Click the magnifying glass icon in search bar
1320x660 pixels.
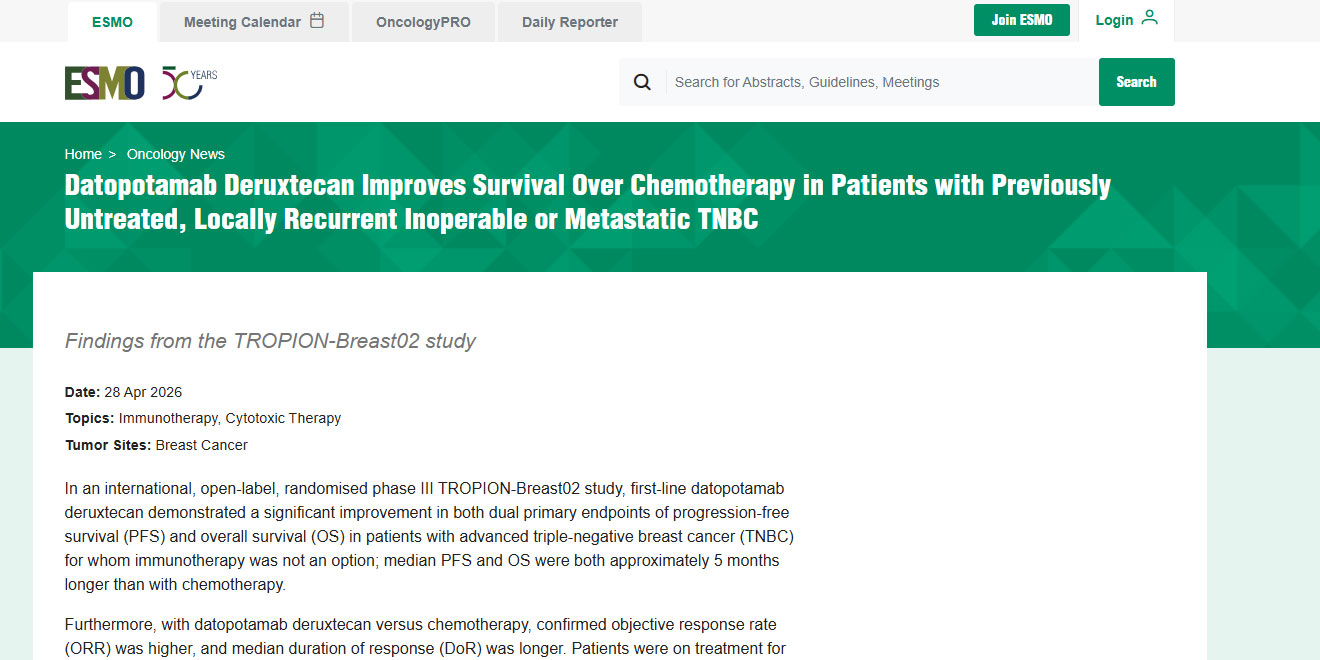coord(642,82)
